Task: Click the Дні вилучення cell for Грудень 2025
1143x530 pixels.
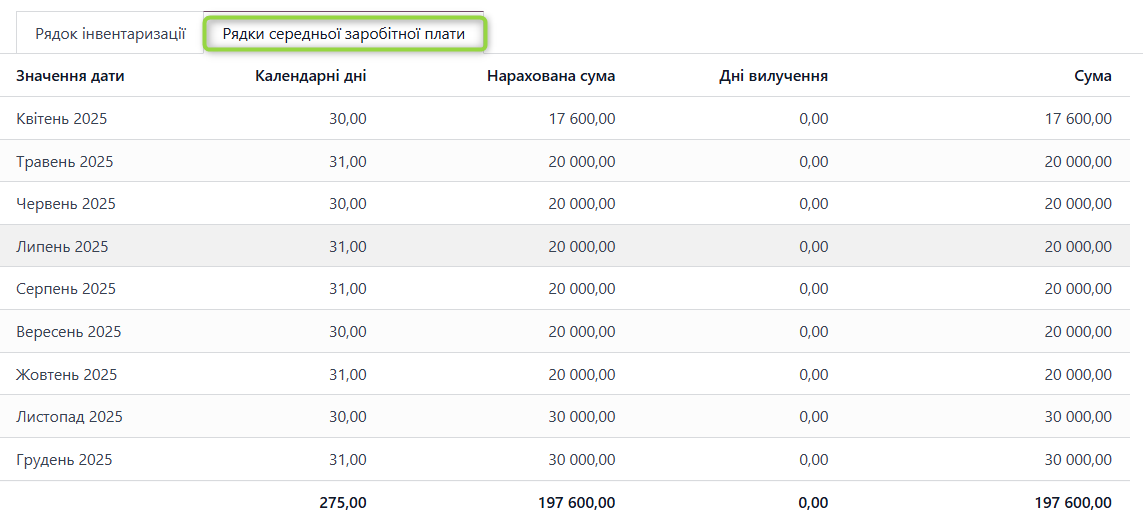Action: coord(813,460)
